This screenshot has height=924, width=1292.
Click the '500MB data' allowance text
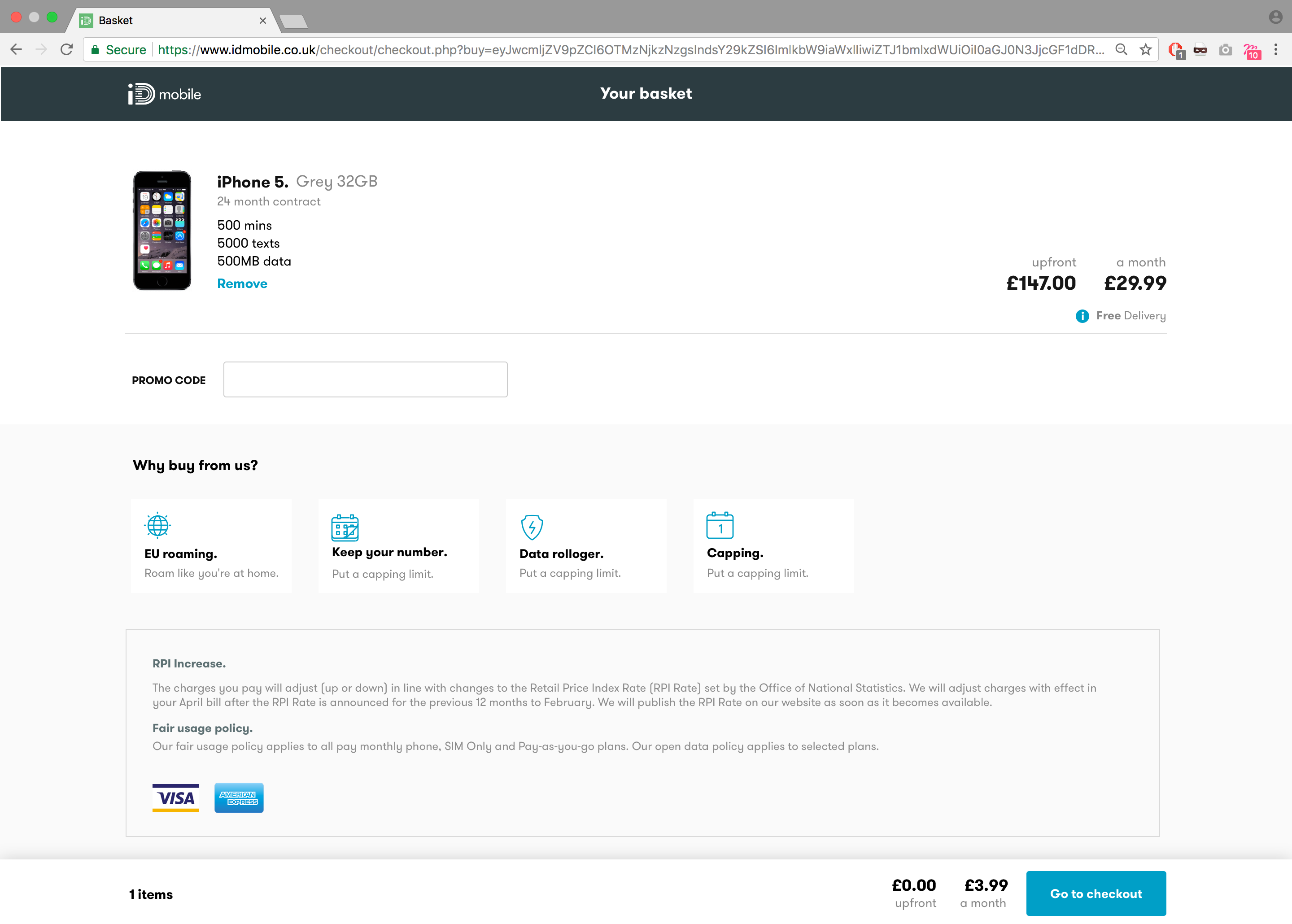[254, 261]
